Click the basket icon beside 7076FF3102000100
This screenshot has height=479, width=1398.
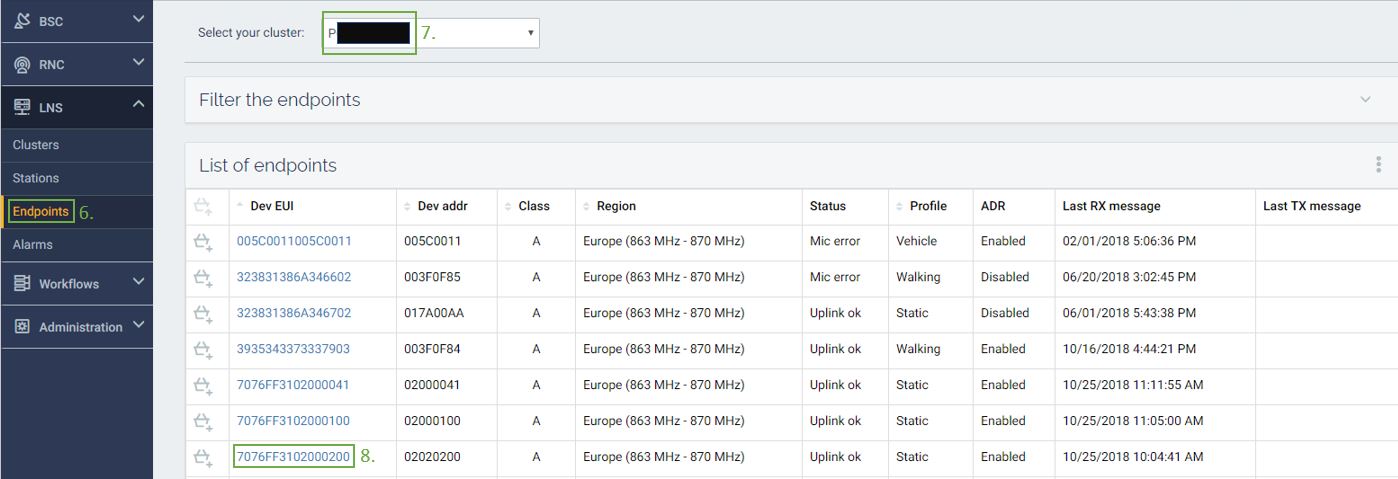(203, 421)
